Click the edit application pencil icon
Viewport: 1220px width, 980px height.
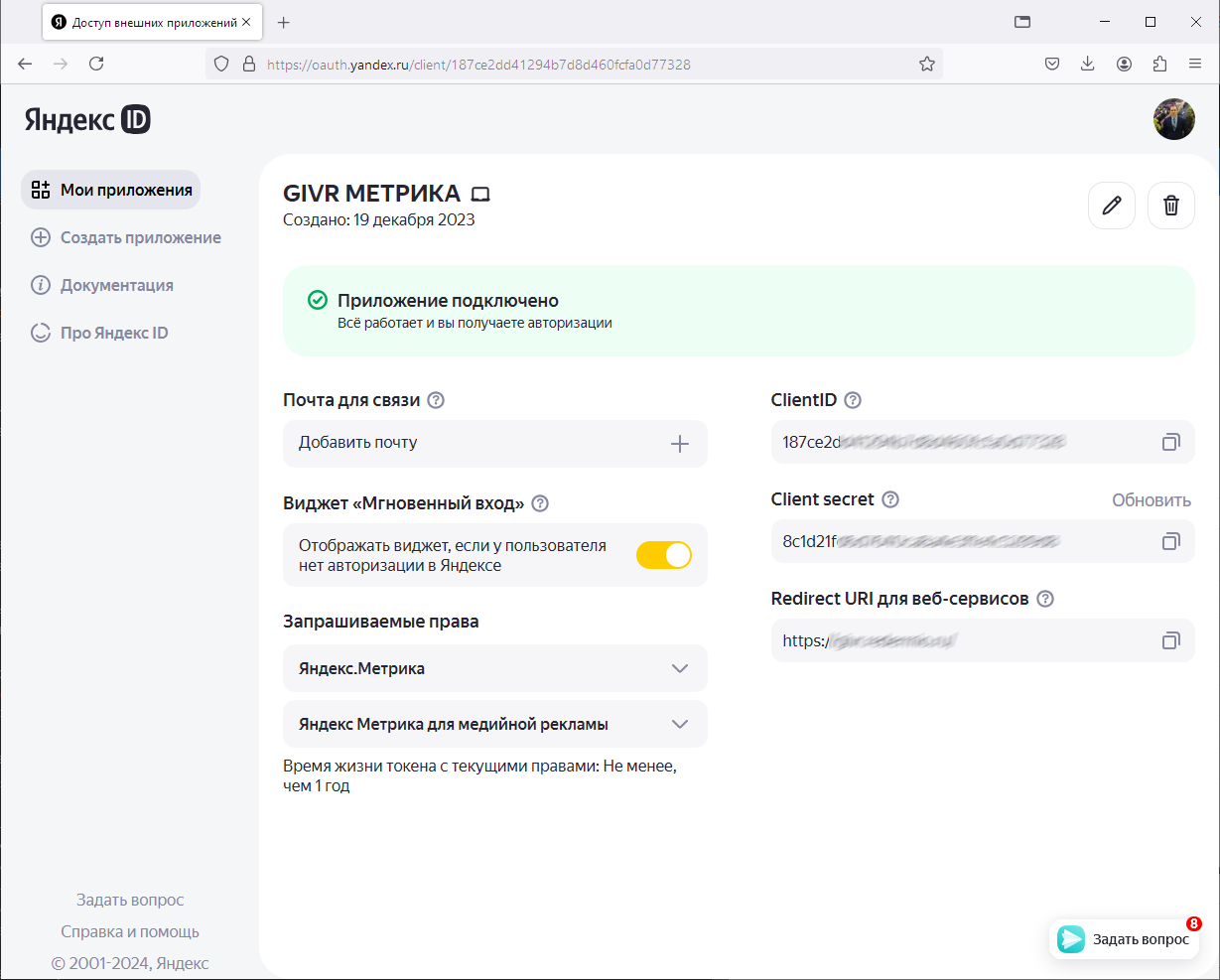pyautogui.click(x=1112, y=206)
